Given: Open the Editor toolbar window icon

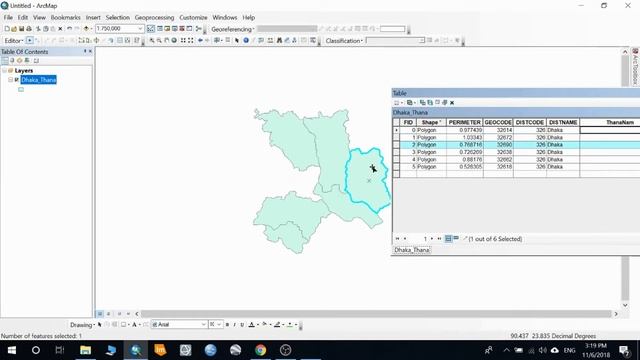Looking at the screenshot, I should pyautogui.click(x=151, y=29).
